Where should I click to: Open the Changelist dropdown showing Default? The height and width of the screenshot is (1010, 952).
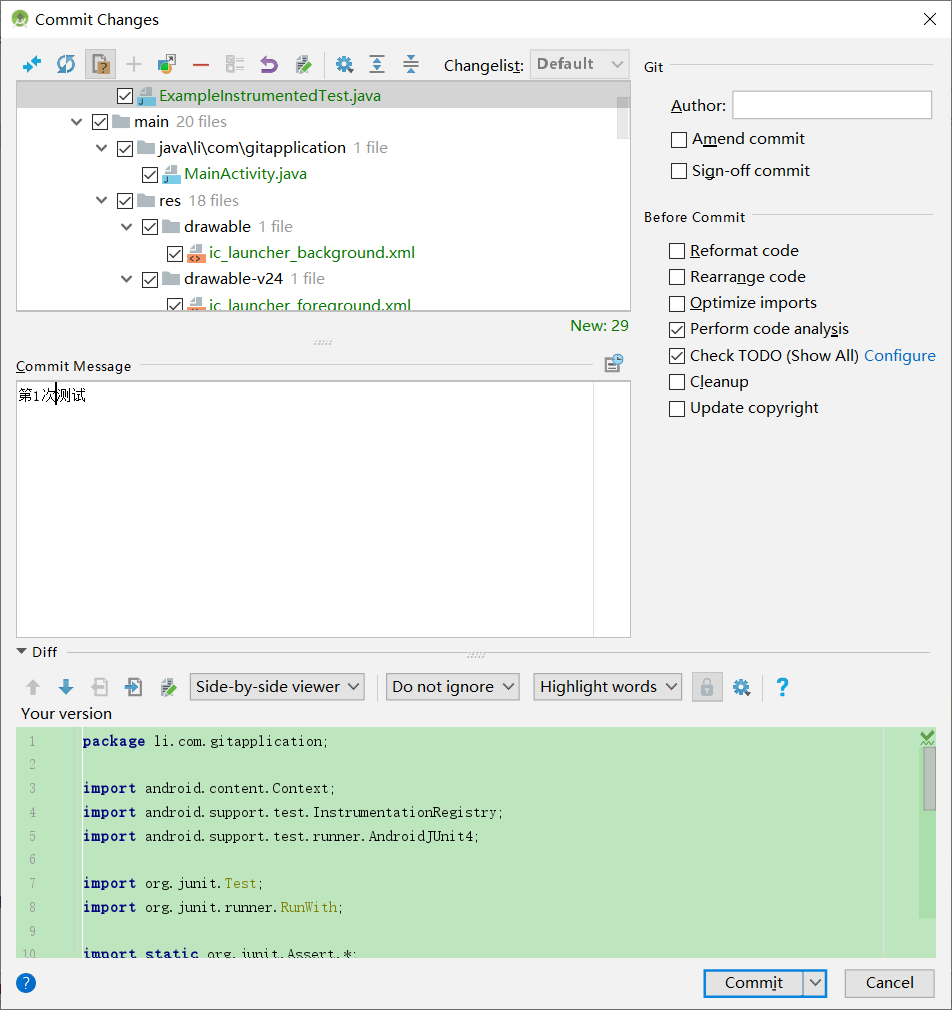tap(579, 64)
